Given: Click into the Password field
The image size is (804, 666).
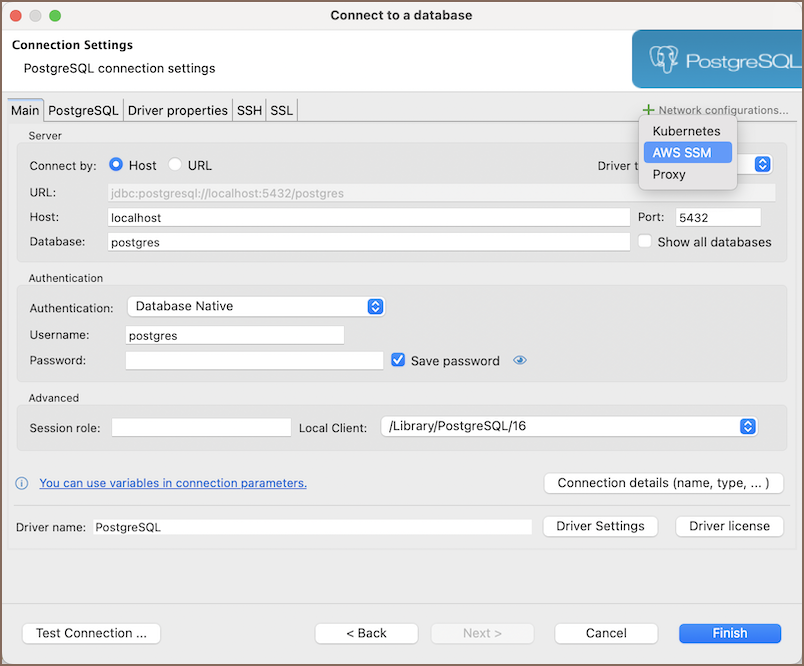Looking at the screenshot, I should tap(254, 361).
